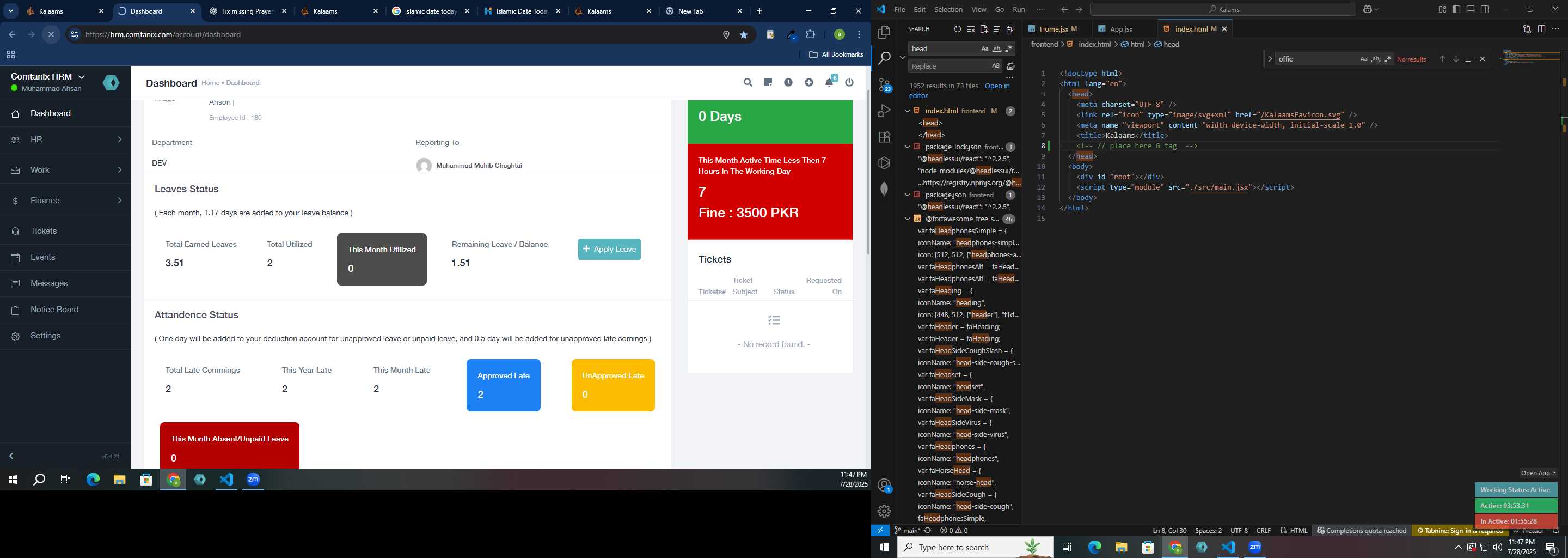Toggle replace chevron in Search panel
The width and height of the screenshot is (1568, 558).
[903, 57]
